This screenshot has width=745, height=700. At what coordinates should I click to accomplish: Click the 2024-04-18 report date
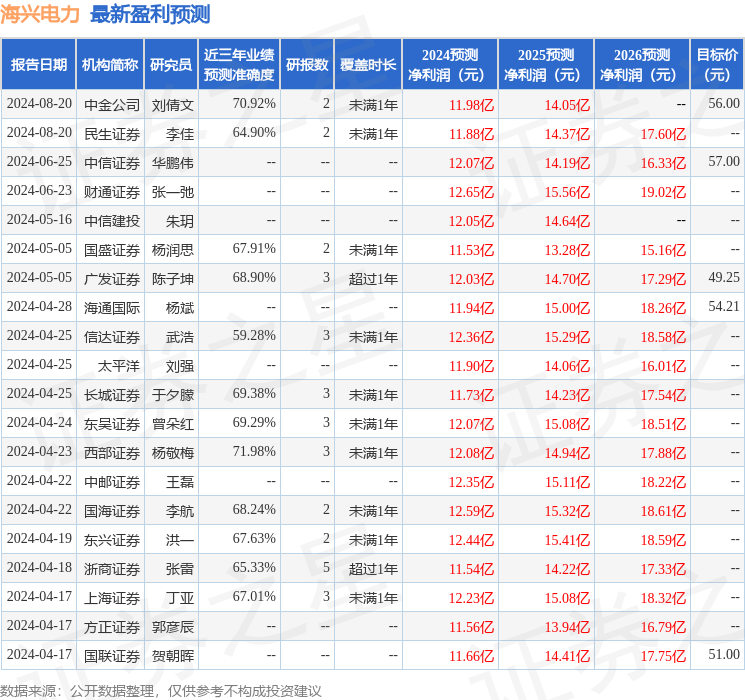tap(39, 567)
